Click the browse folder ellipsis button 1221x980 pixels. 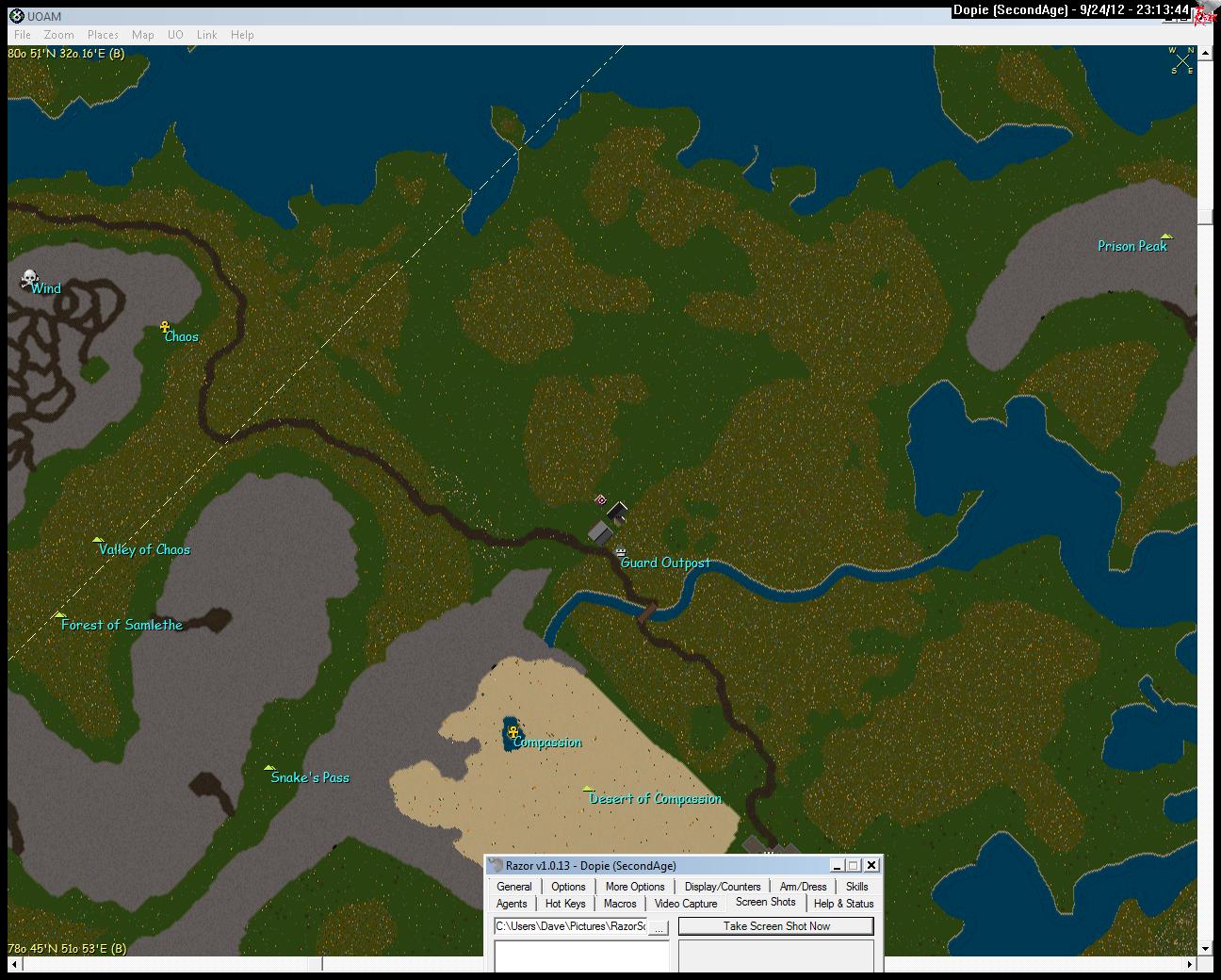click(659, 927)
